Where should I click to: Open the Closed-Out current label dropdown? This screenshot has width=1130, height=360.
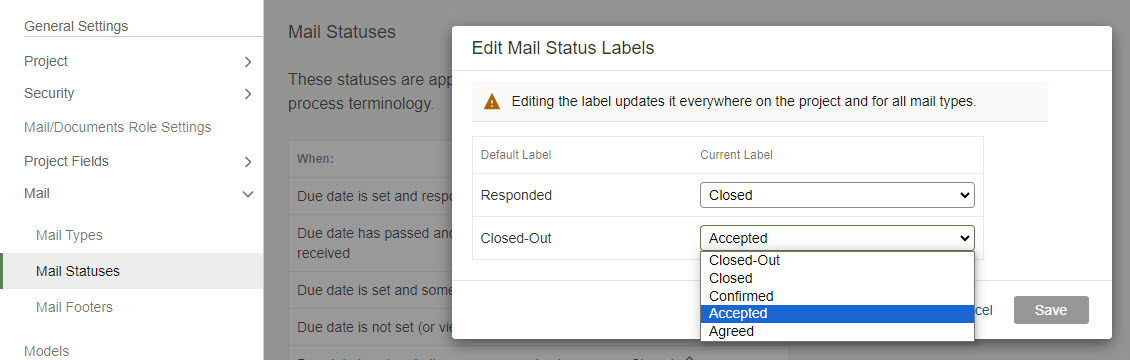837,238
